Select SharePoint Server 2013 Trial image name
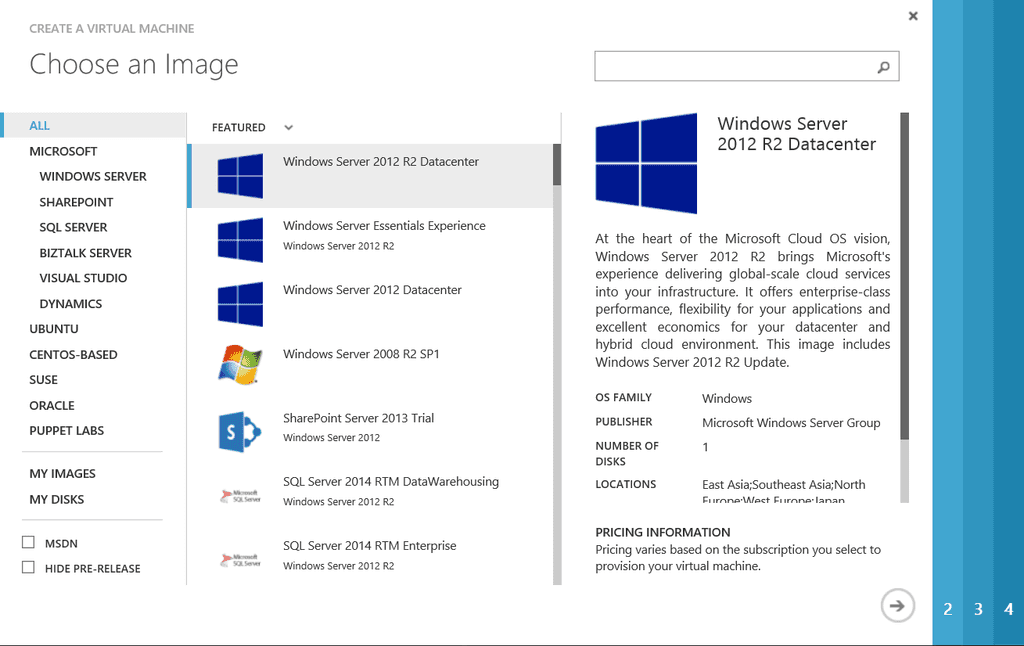 (359, 418)
